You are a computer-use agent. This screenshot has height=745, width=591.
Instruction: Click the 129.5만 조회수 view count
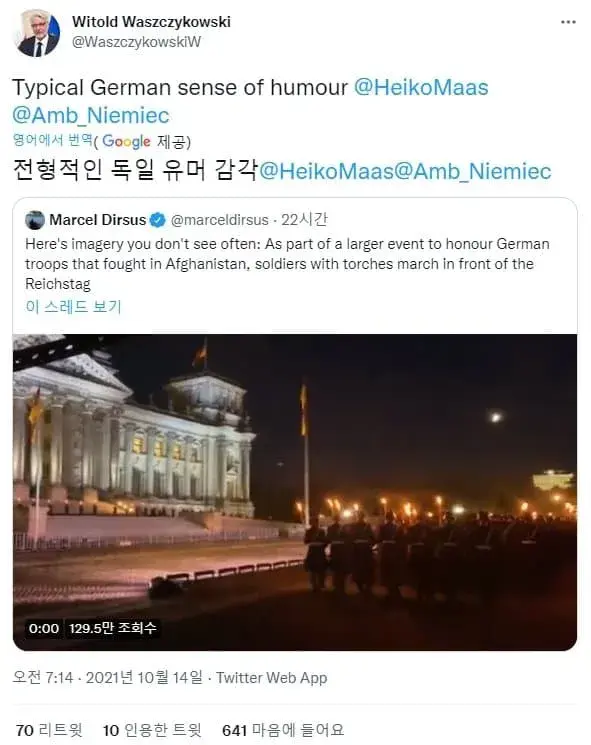pos(113,628)
